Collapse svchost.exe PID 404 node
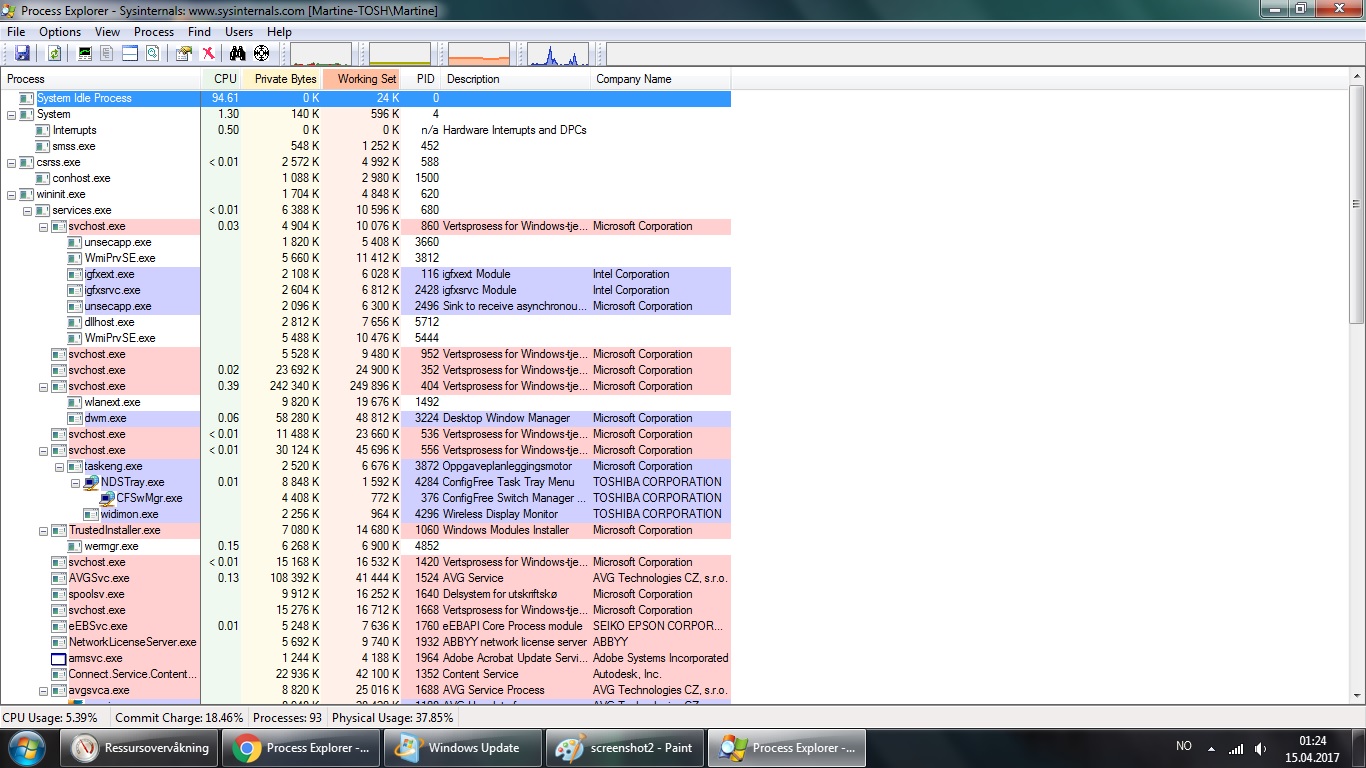The image size is (1366, 768). coord(43,386)
